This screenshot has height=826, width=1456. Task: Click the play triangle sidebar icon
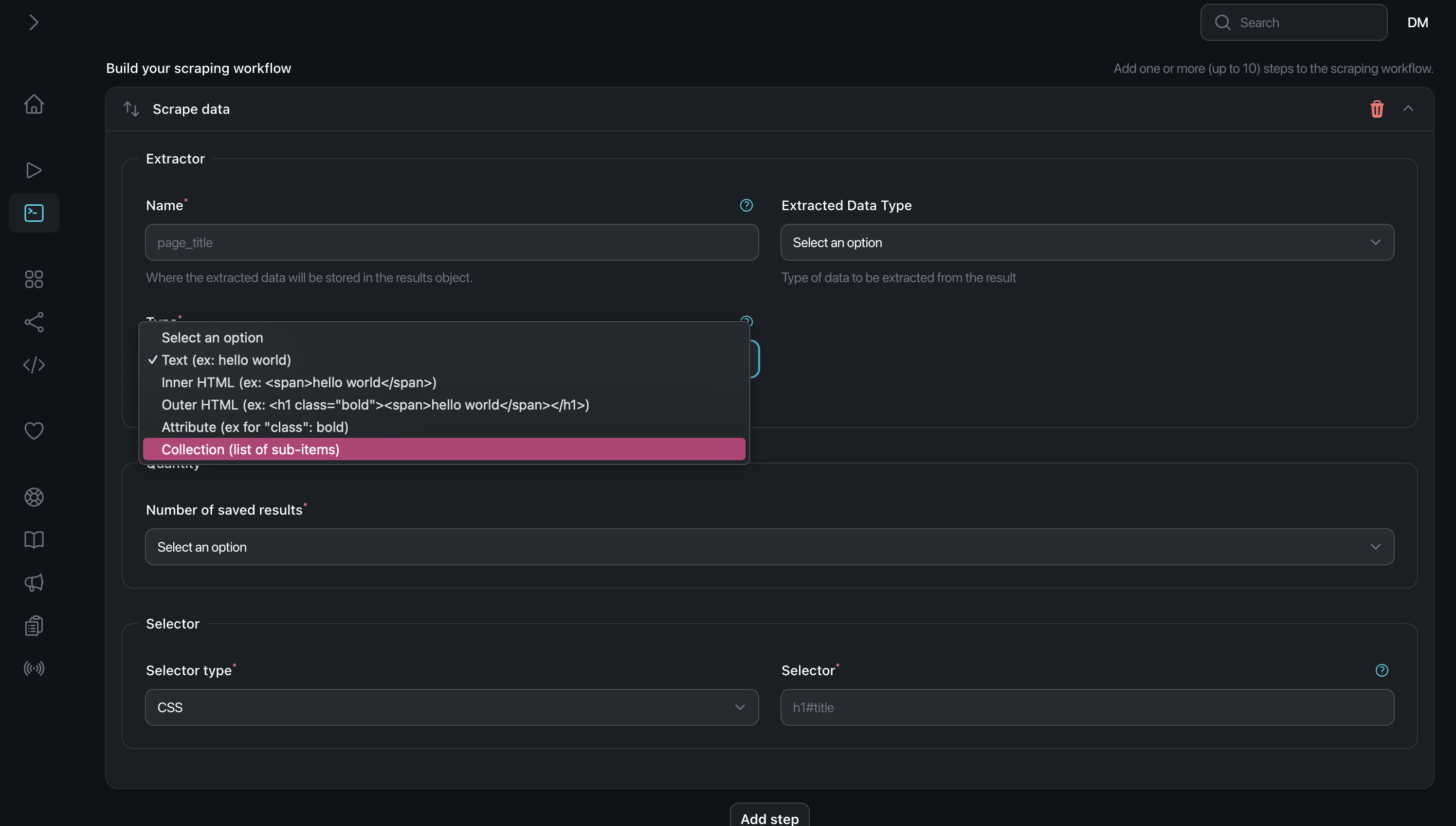34,170
